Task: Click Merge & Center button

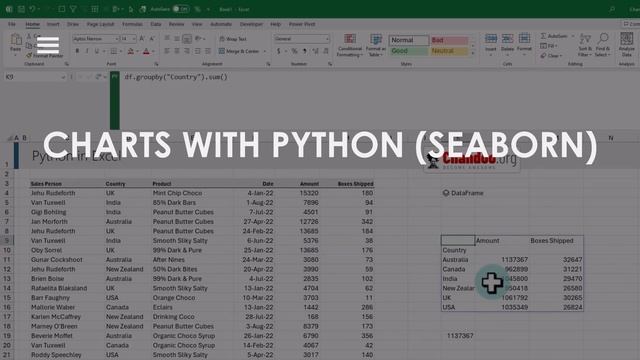Action: (x=240, y=51)
